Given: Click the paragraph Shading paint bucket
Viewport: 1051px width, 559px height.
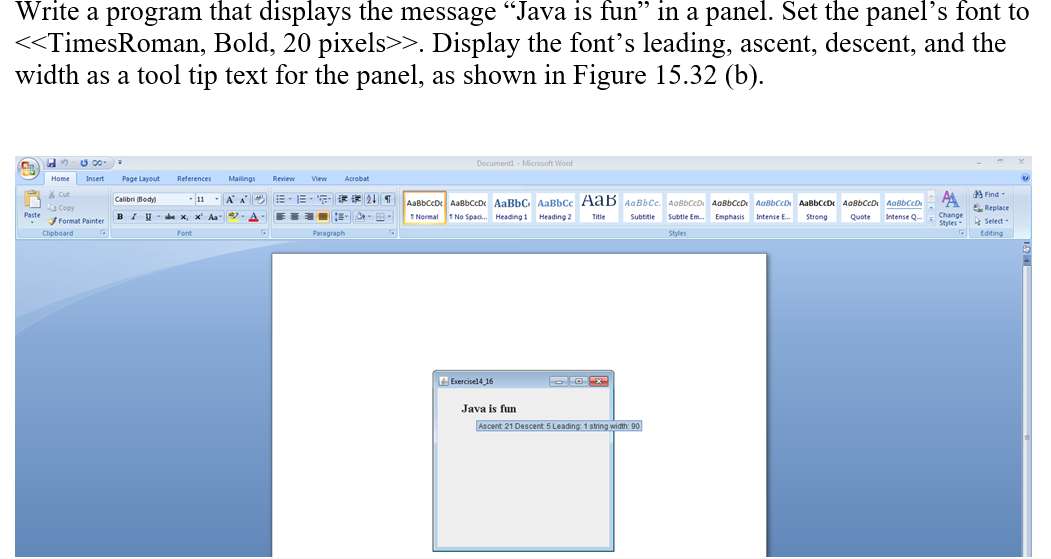Looking at the screenshot, I should coord(361,216).
